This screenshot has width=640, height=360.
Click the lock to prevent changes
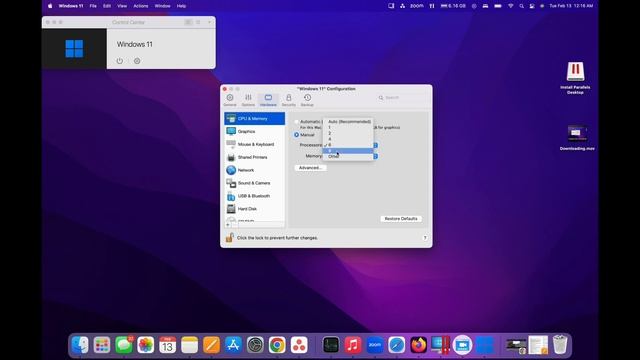229,238
